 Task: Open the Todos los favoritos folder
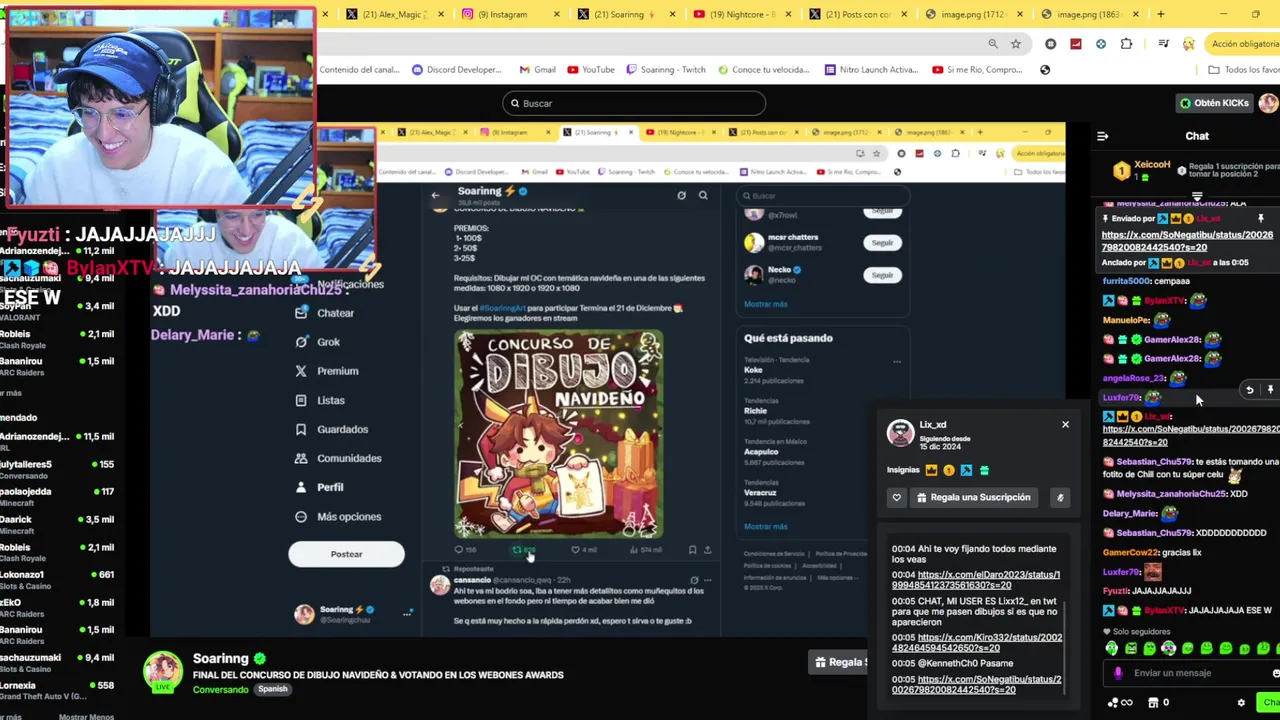[1244, 70]
